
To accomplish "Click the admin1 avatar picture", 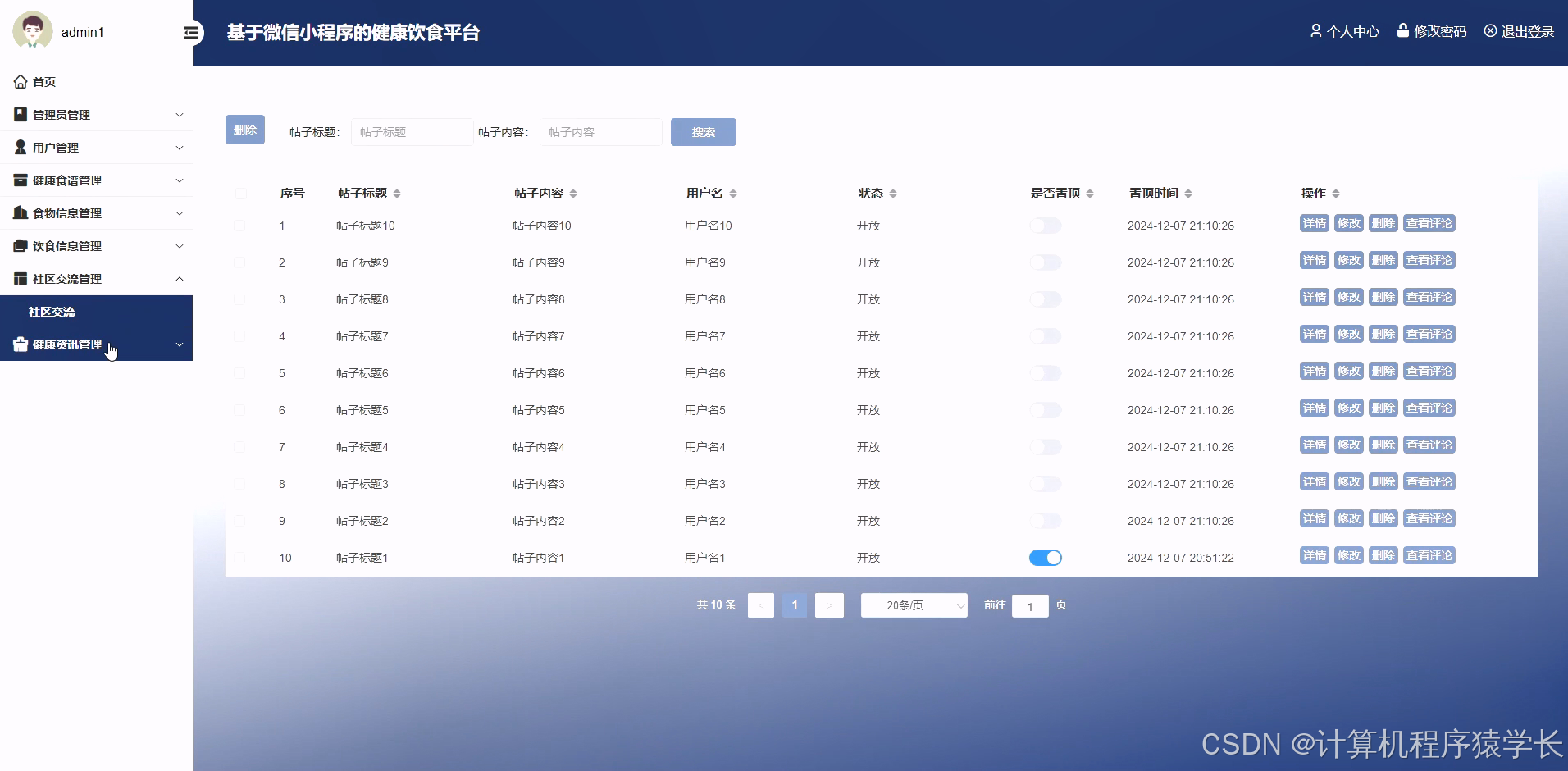I will tap(33, 30).
